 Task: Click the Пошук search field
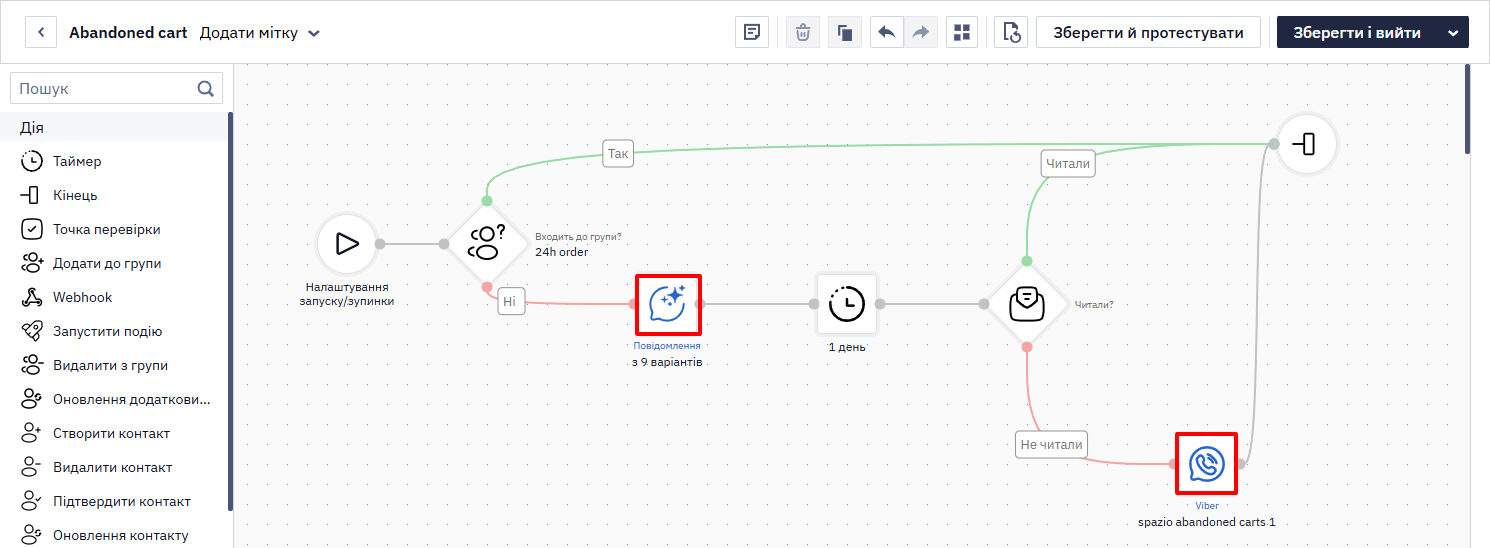click(x=105, y=88)
